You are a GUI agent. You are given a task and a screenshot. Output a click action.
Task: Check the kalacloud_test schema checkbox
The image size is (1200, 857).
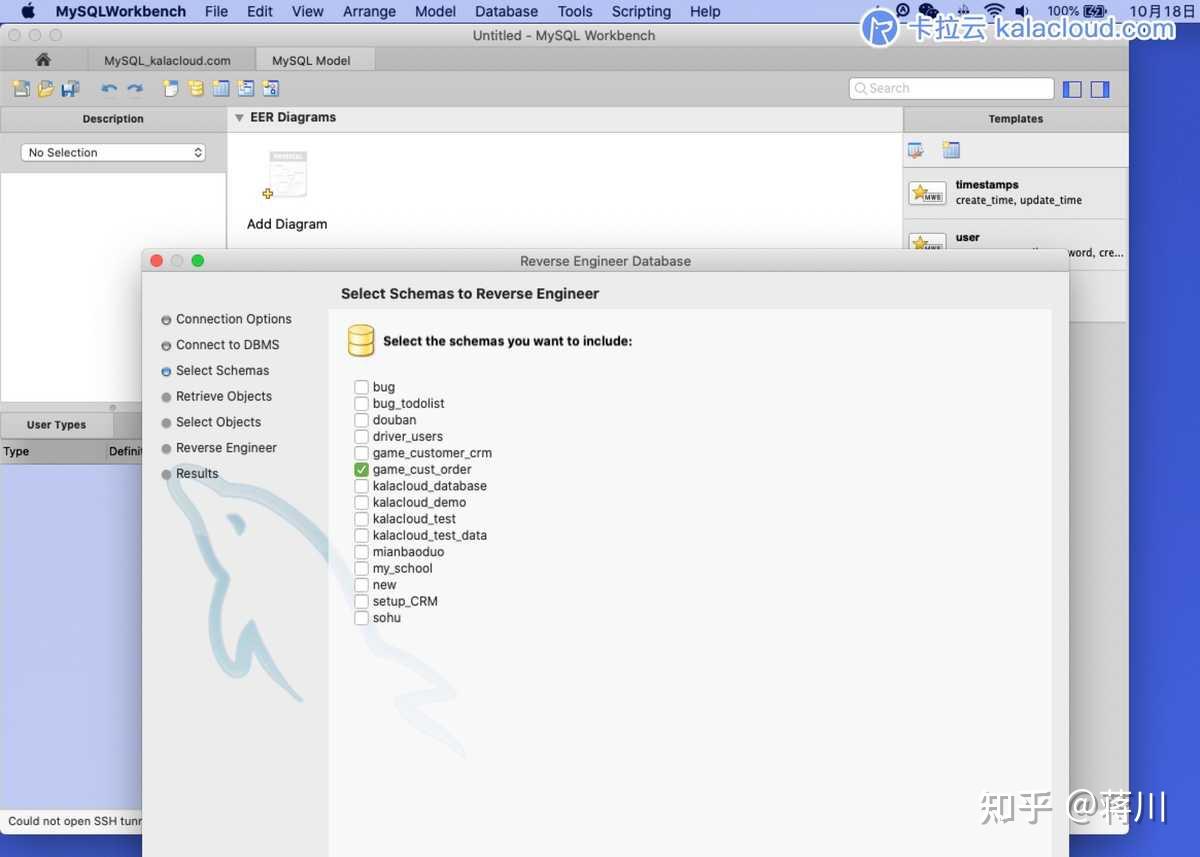pos(361,519)
